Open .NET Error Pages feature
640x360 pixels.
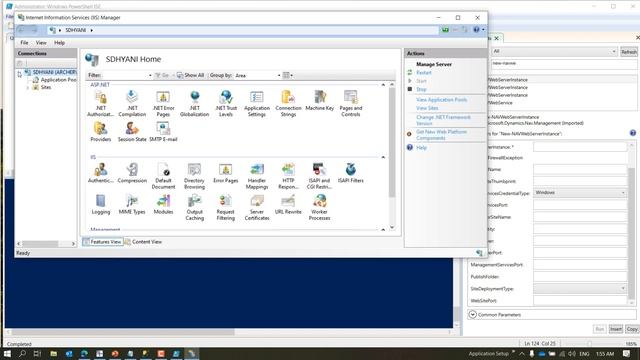163,104
